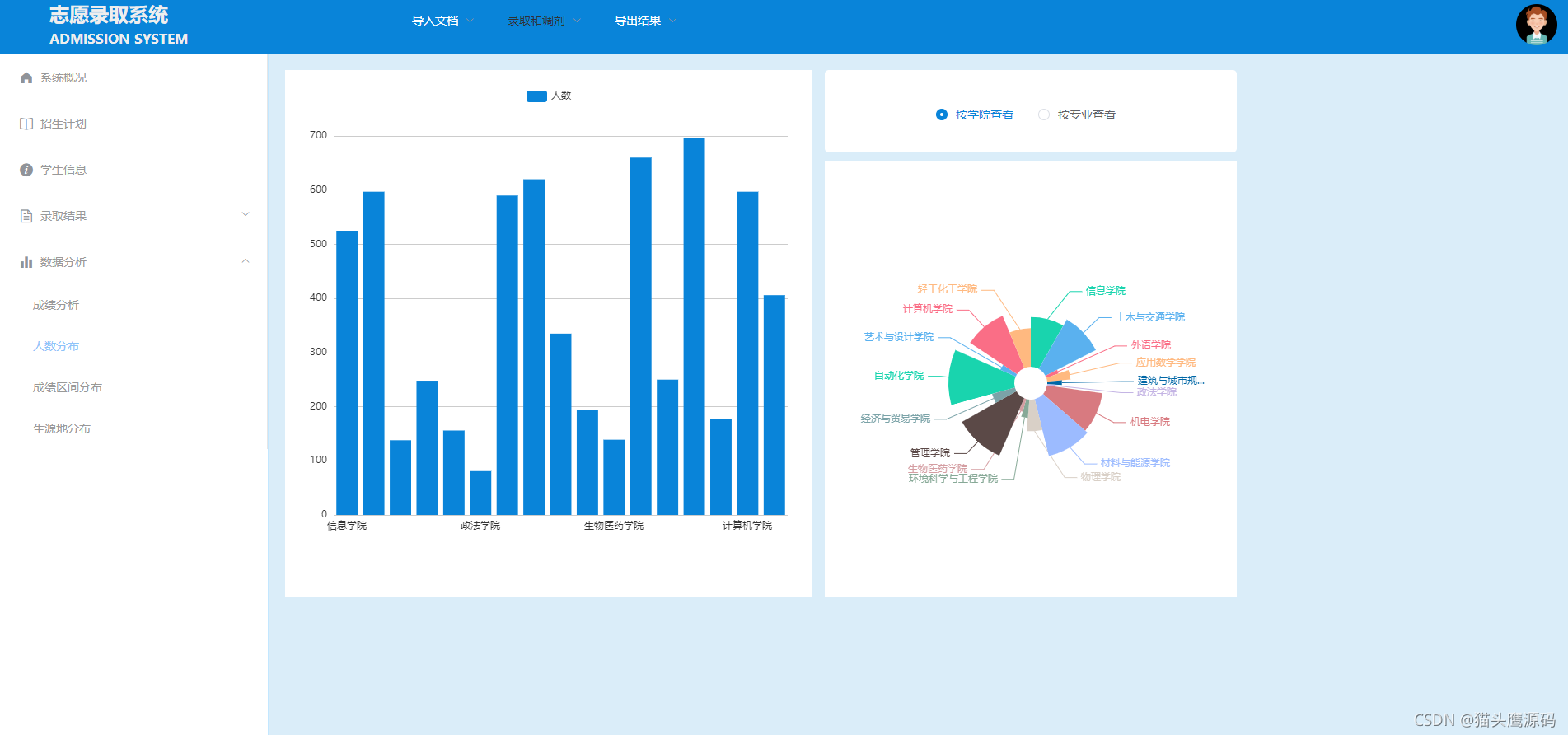Click the bar above 政法学院 label
1568x735 pixels.
point(480,493)
